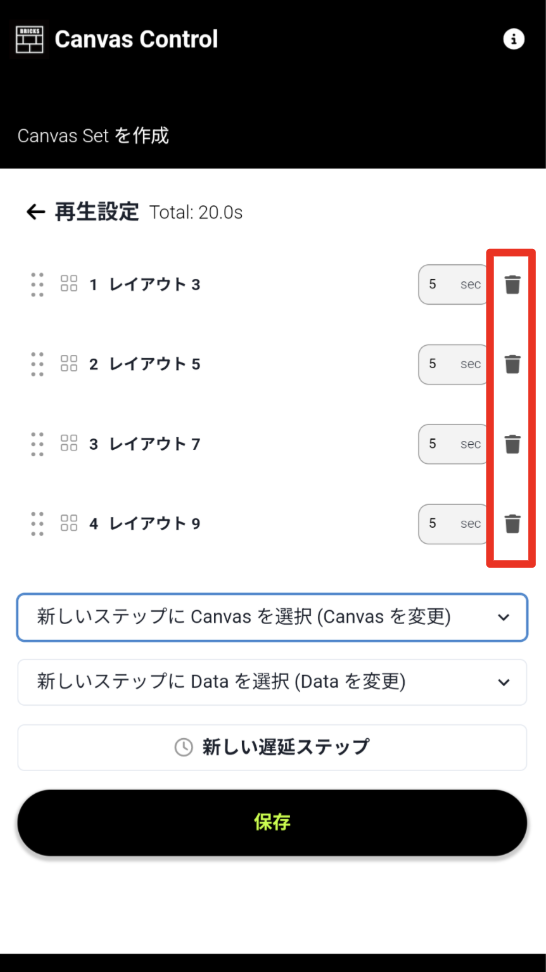Add a 新しい遅延ステップ

click(272, 747)
